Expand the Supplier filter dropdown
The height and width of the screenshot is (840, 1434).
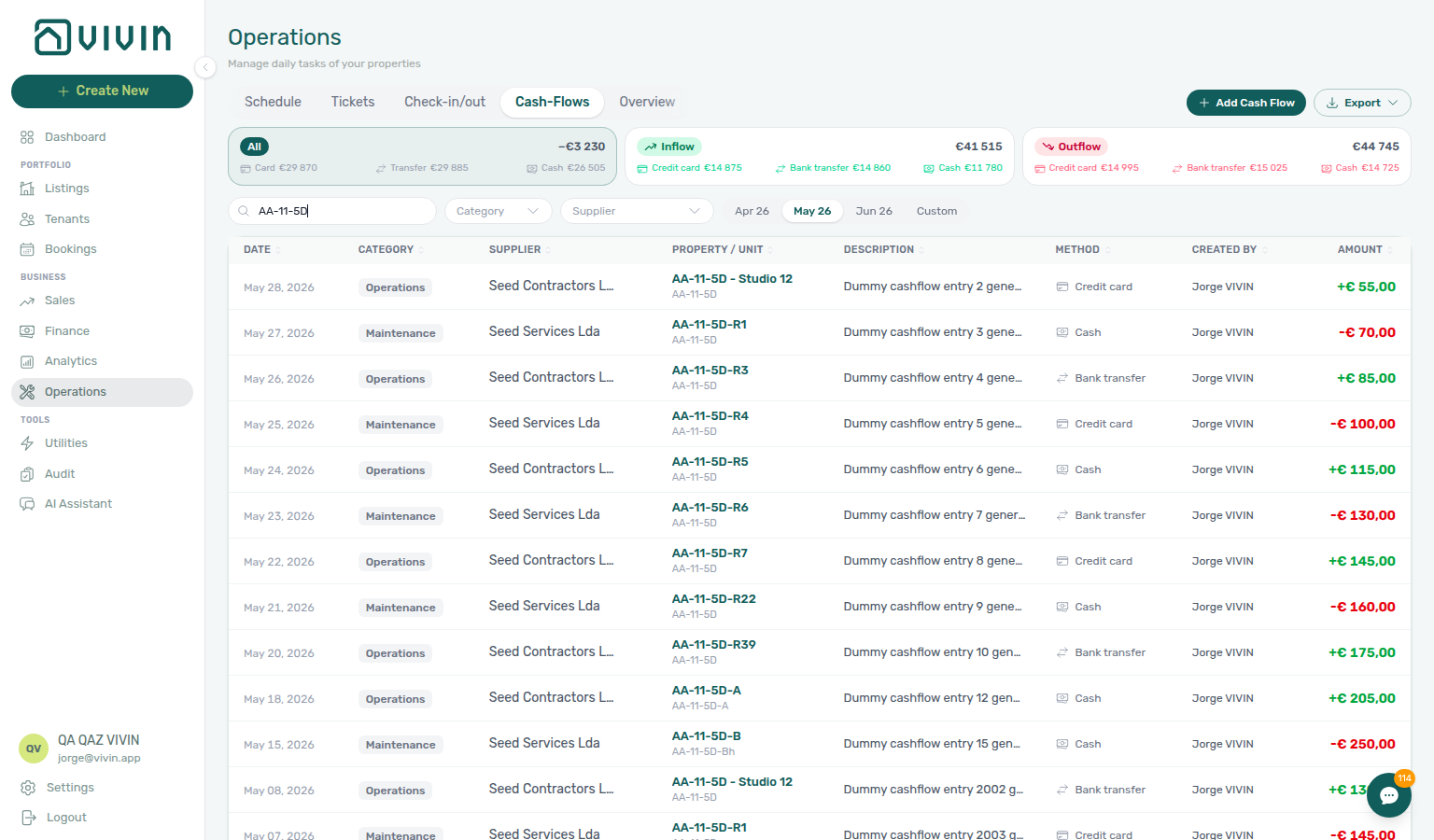click(x=637, y=211)
